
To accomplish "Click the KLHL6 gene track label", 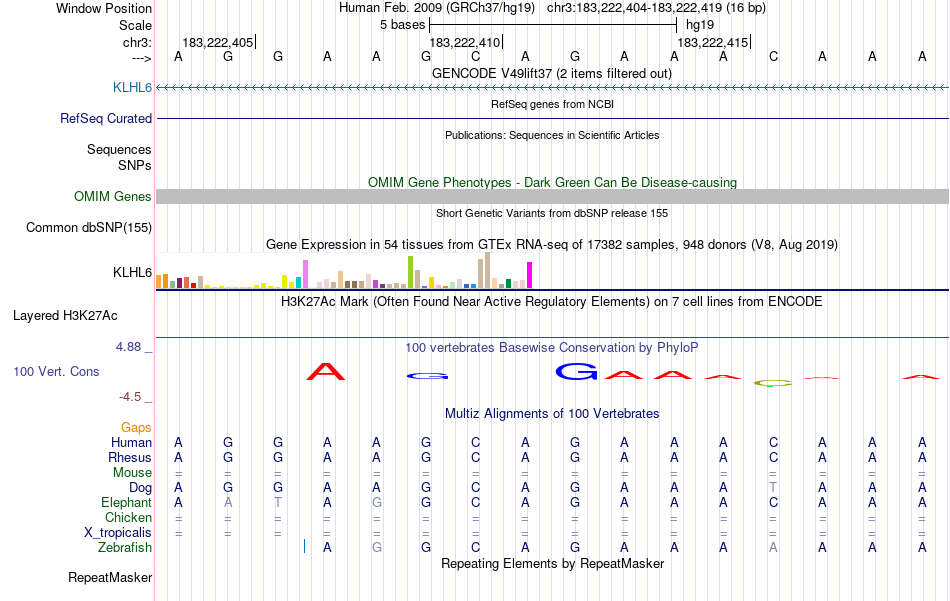I will coord(132,87).
